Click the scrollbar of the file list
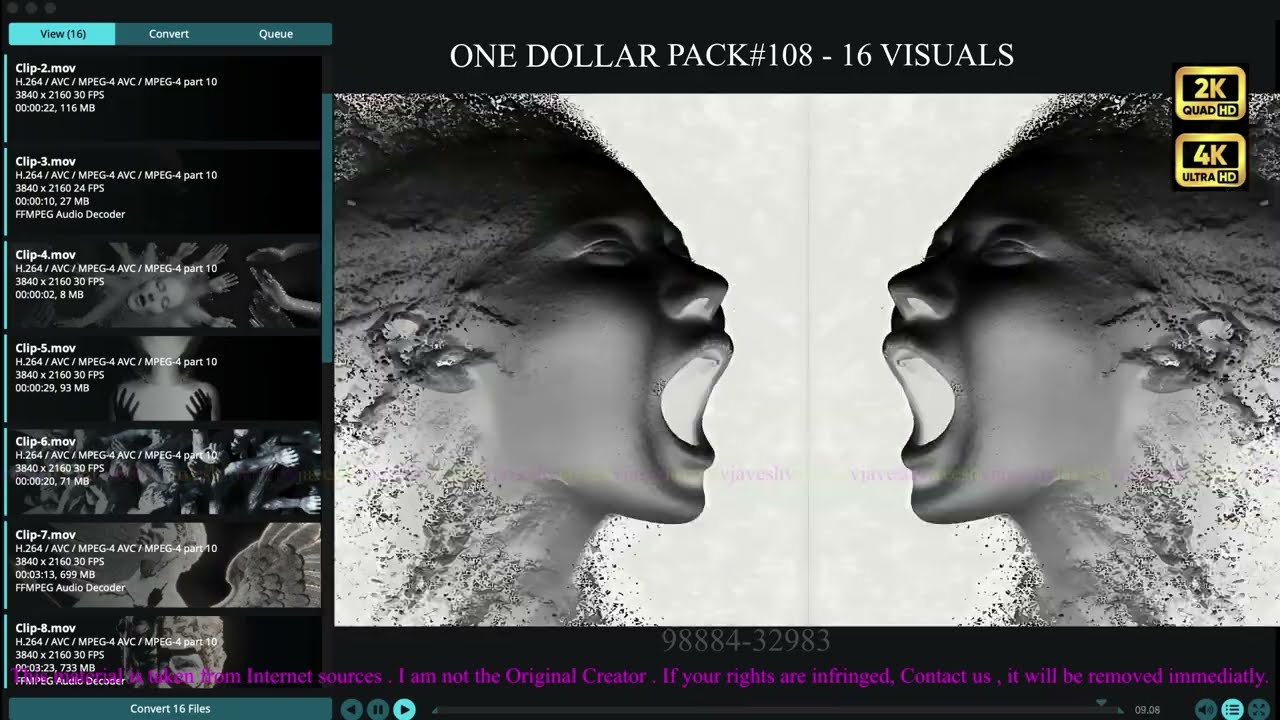This screenshot has width=1280, height=720. (326, 228)
